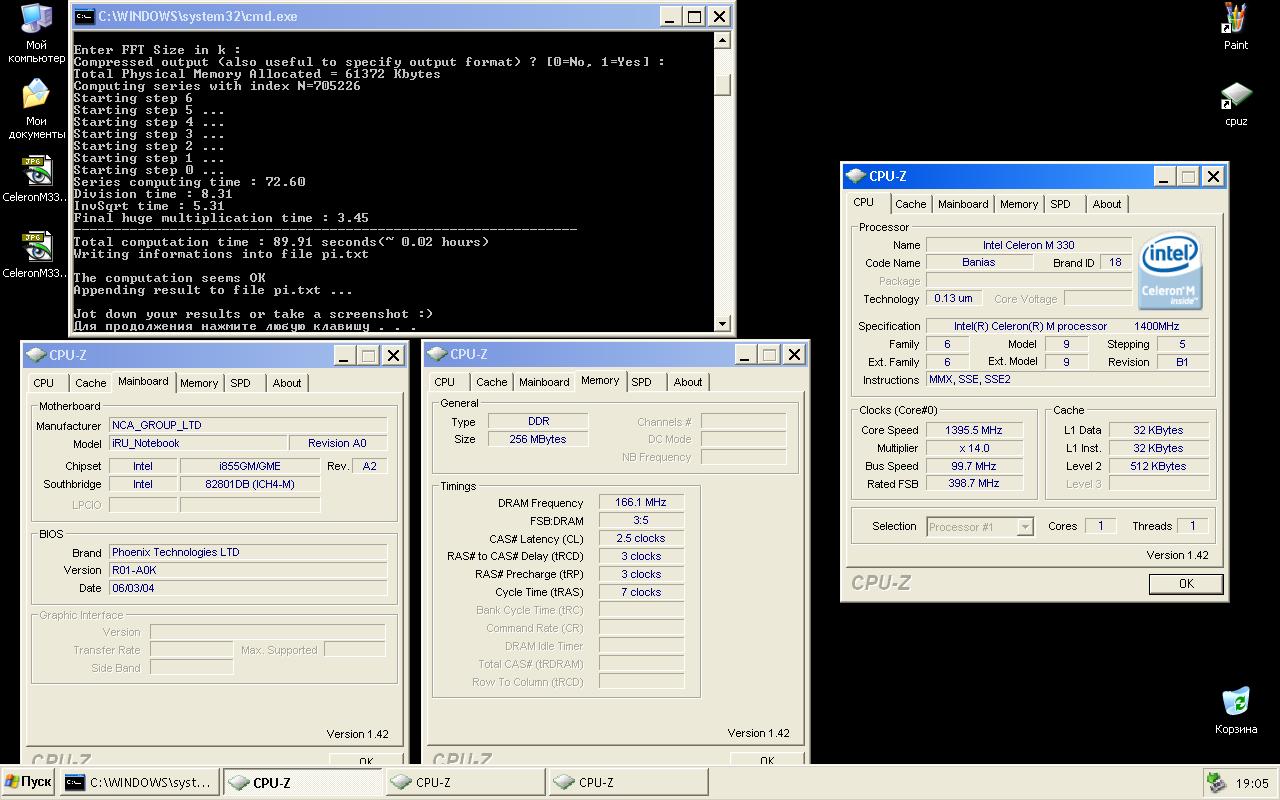Close the cmd.exe window

(719, 16)
